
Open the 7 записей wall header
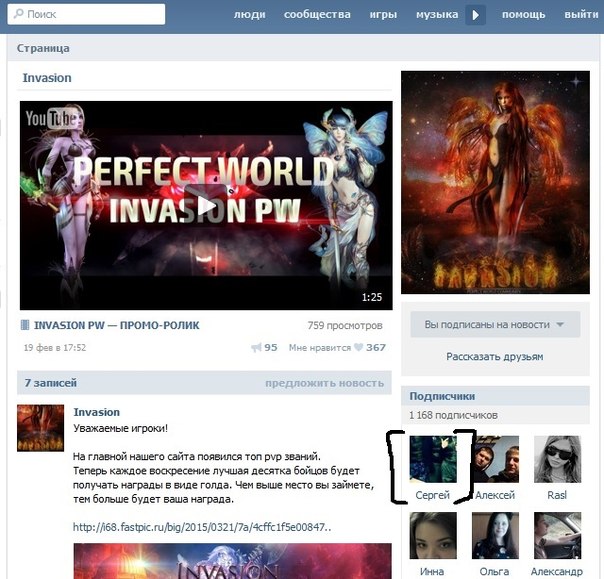(50, 383)
